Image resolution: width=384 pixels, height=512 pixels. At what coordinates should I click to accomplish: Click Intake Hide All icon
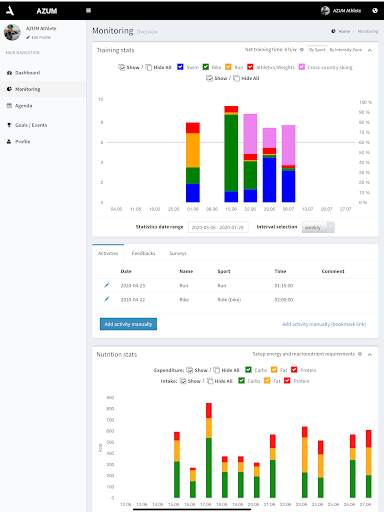[x=210, y=381]
